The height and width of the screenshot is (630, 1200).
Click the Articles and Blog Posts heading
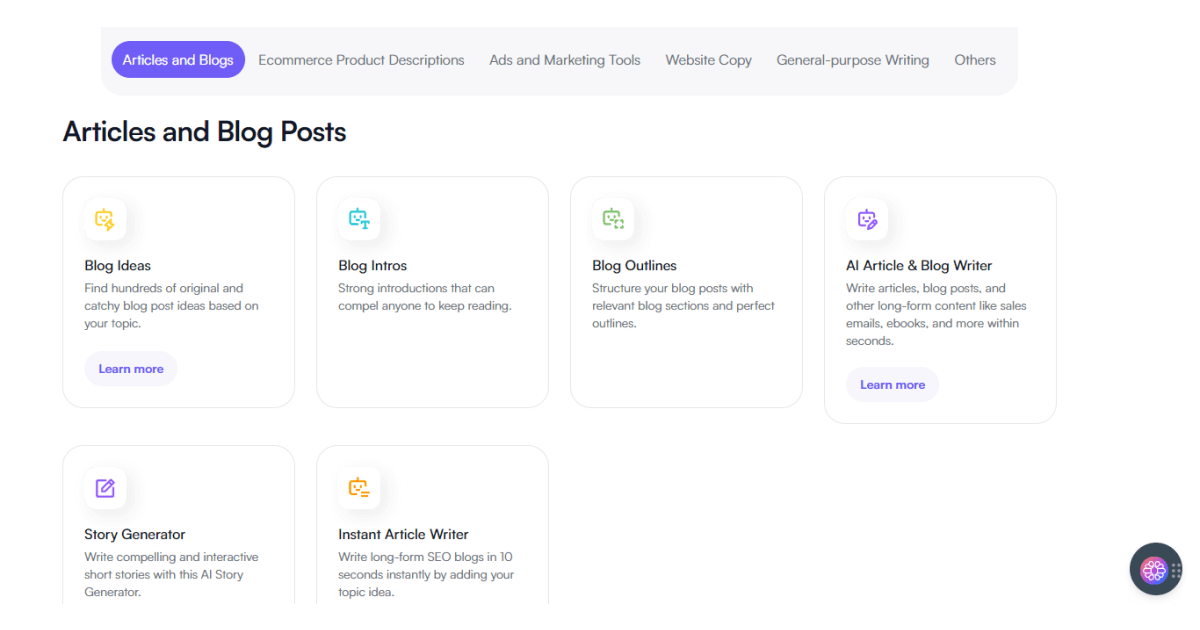(x=204, y=132)
